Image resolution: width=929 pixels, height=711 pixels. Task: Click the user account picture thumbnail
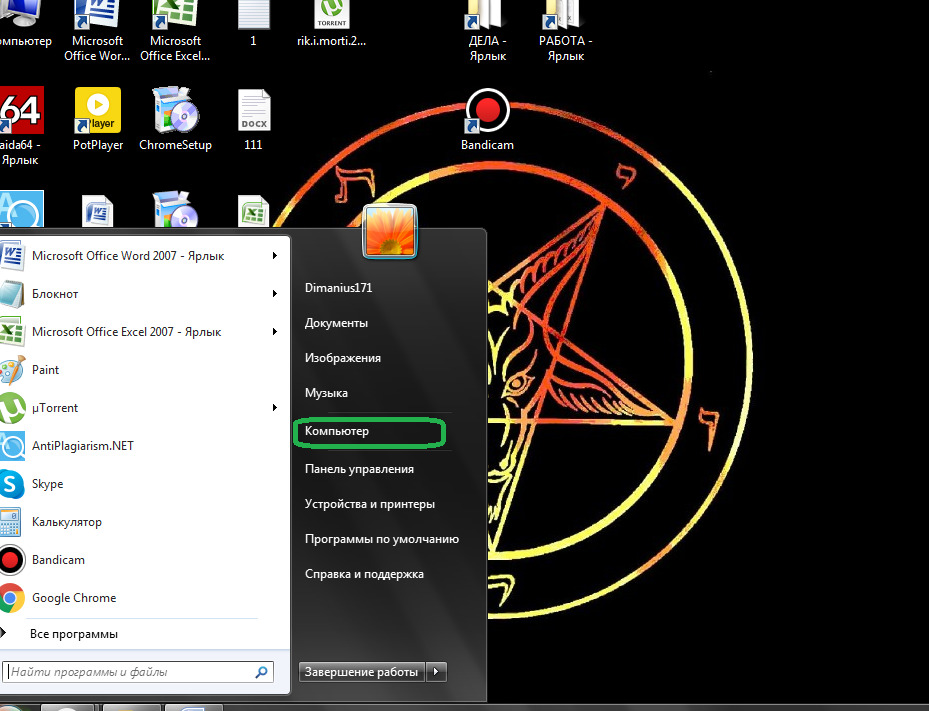click(389, 231)
